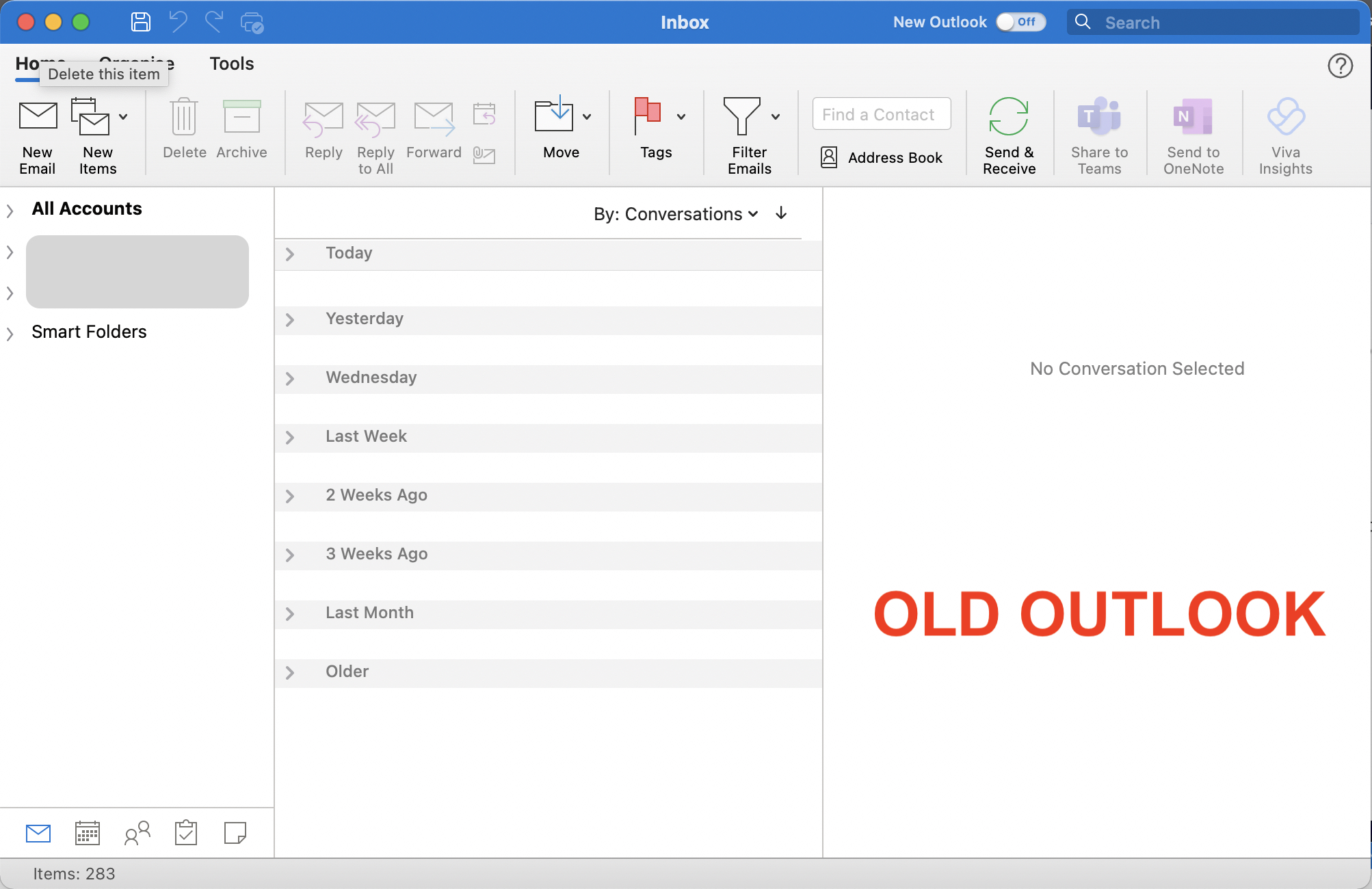
Task: Open the Tags flag dropdown arrow
Action: point(681,117)
